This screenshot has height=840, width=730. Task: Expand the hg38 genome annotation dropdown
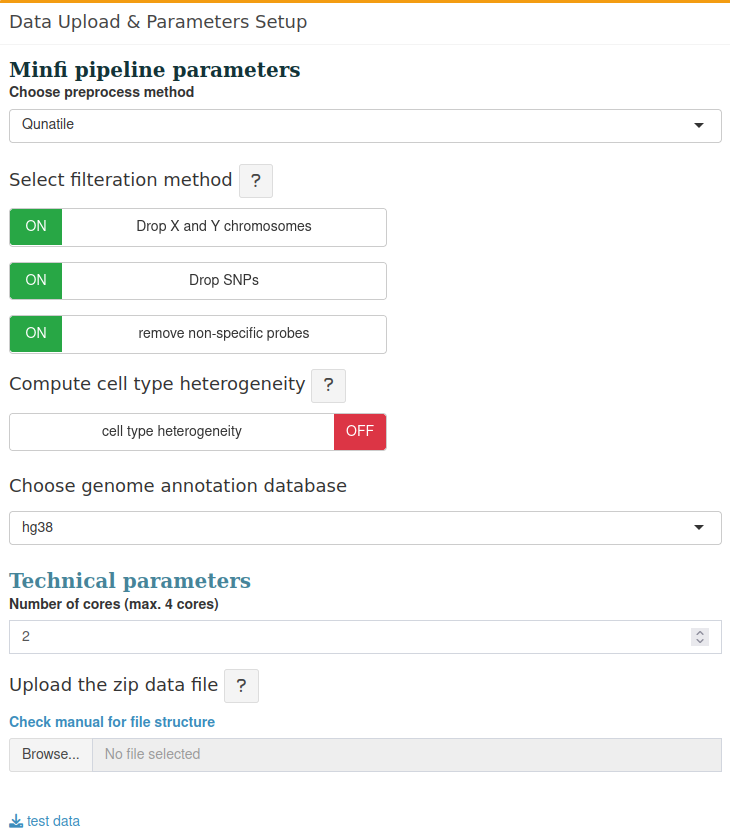click(365, 528)
